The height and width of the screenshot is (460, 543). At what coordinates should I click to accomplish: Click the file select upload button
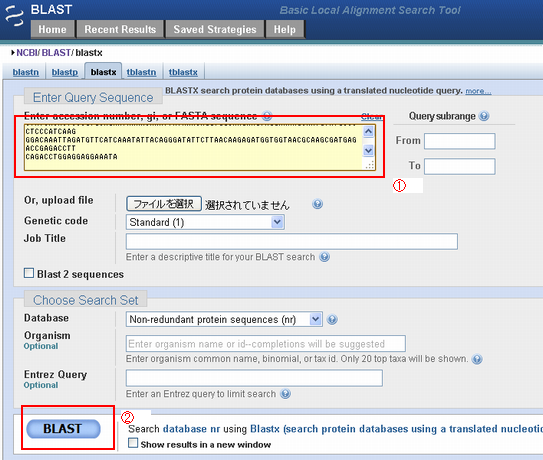click(x=164, y=204)
